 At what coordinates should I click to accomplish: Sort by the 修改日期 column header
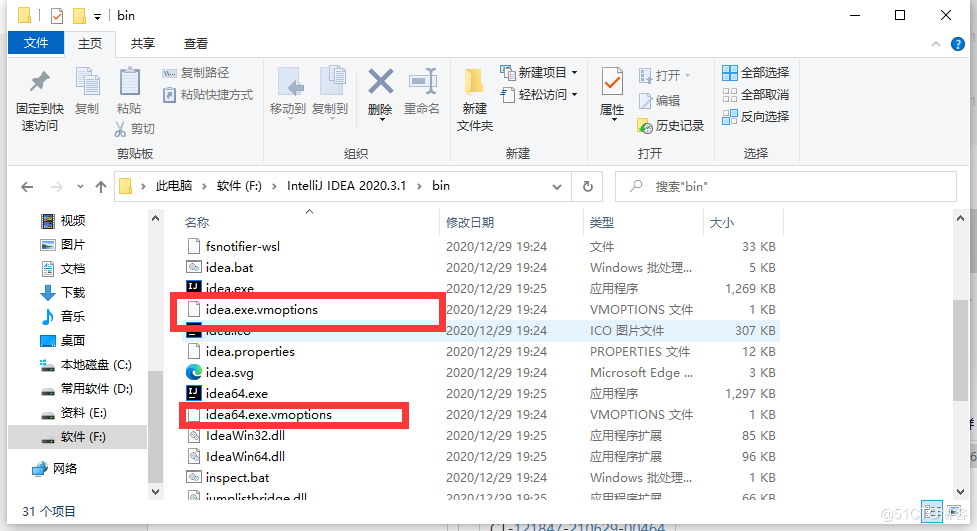(470, 222)
